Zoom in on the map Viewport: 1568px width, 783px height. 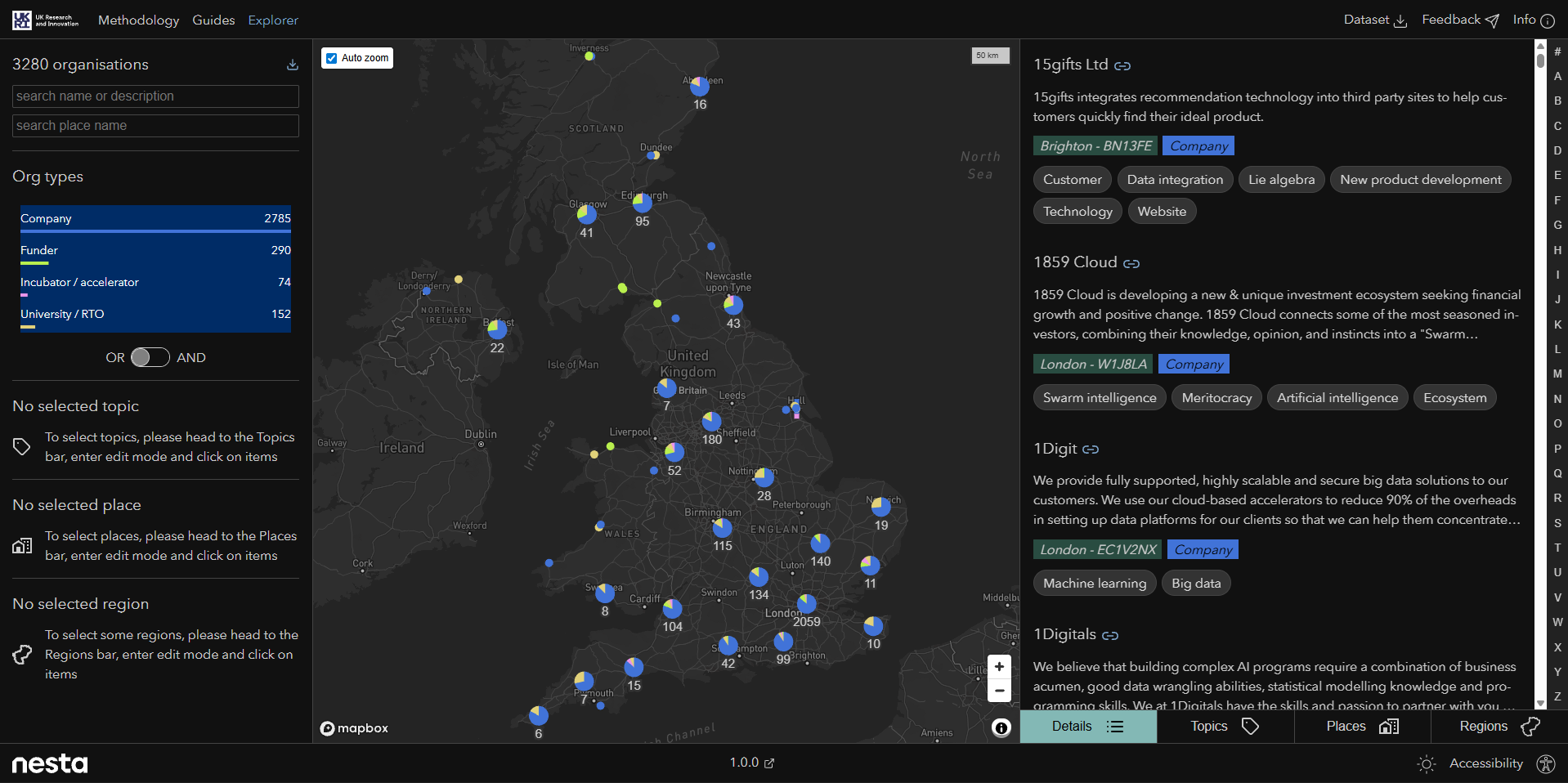999,667
